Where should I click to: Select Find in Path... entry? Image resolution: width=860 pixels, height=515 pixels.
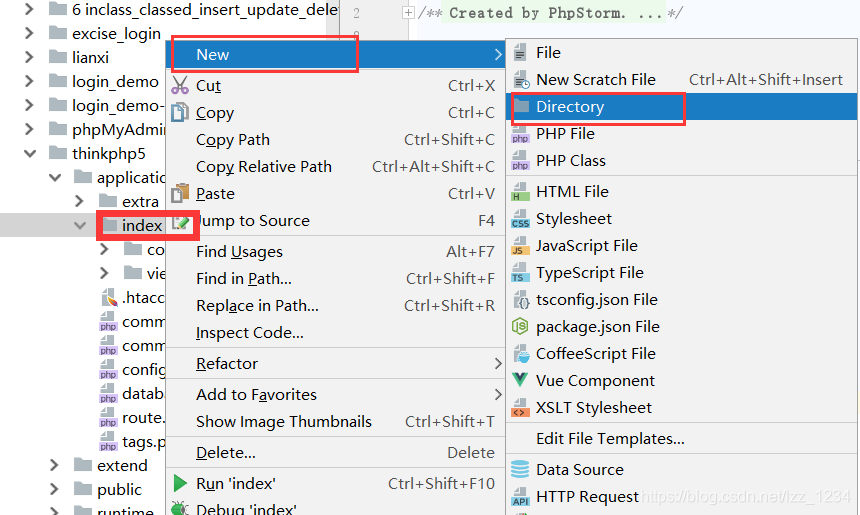click(x=335, y=279)
